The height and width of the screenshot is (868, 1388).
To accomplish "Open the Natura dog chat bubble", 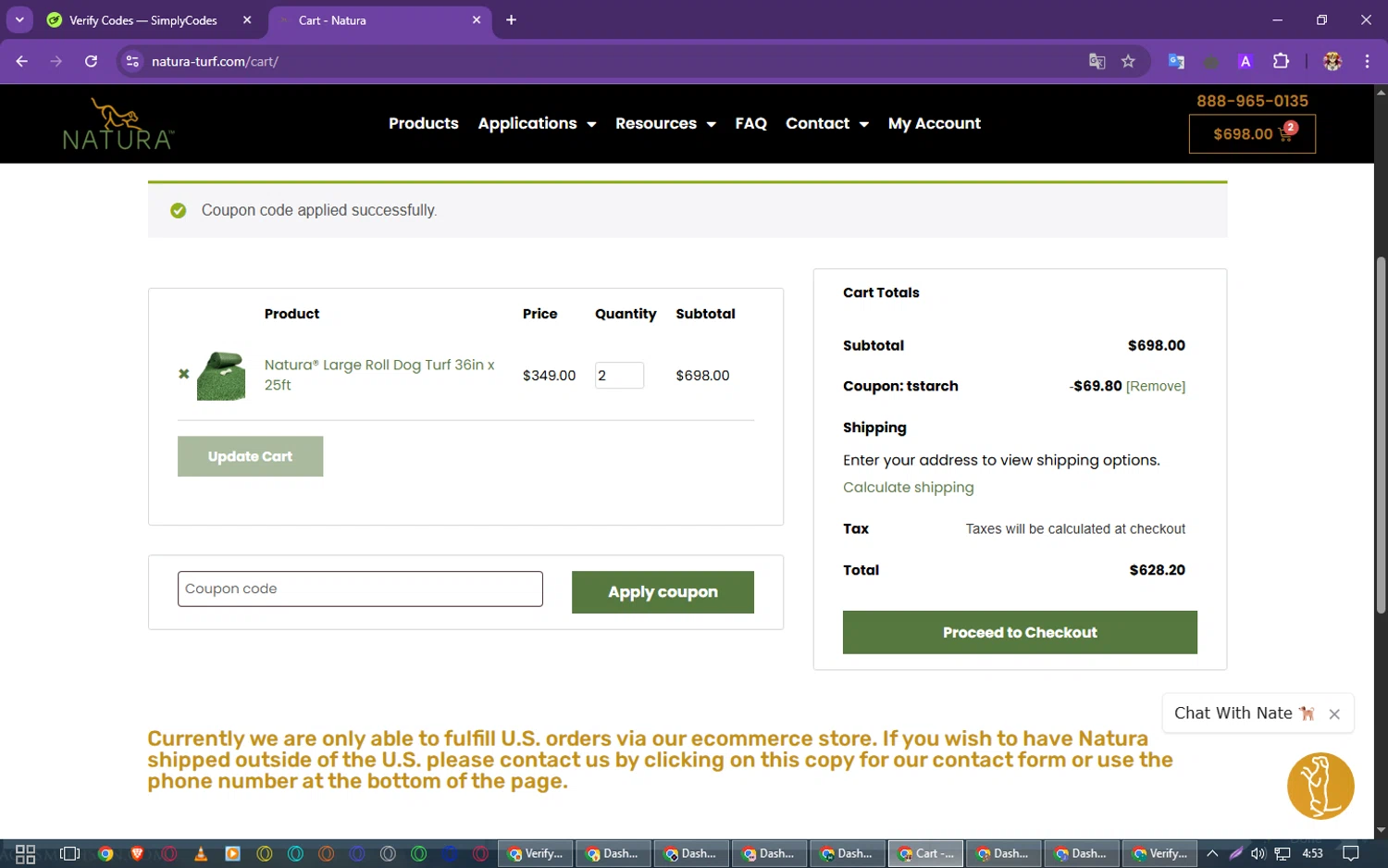I will pyautogui.click(x=1320, y=786).
